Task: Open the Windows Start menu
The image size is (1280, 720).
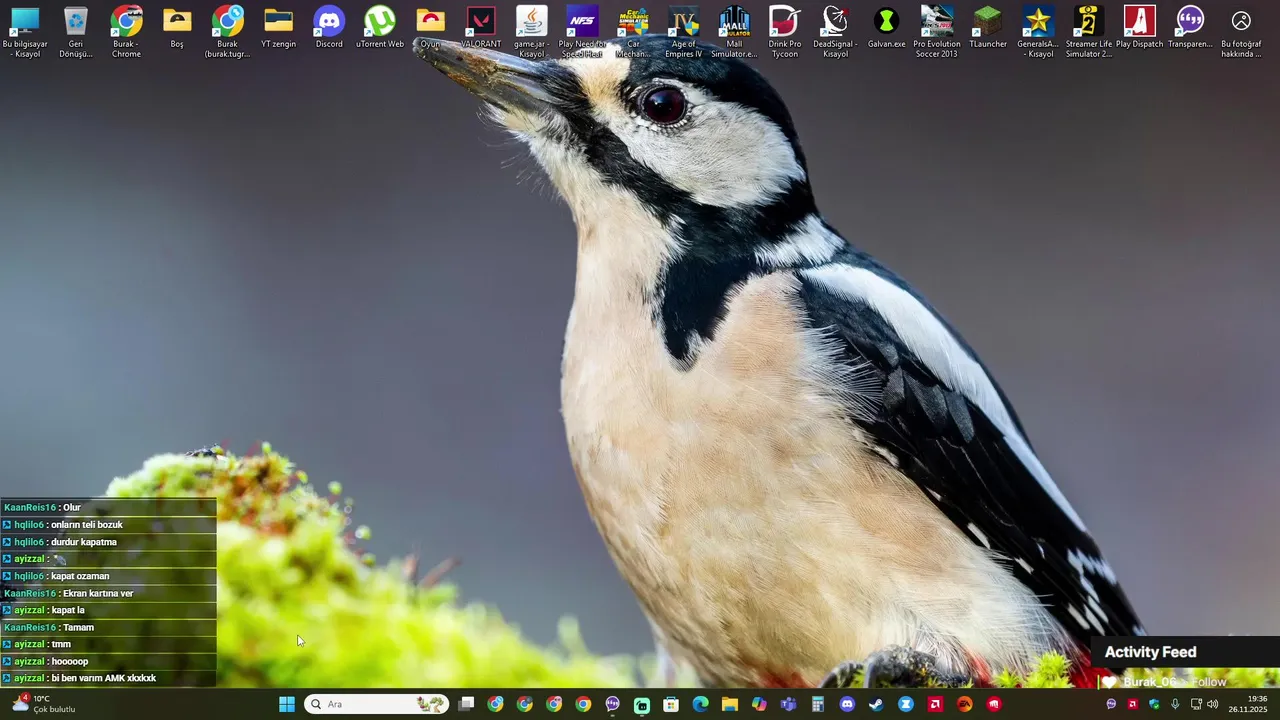Action: [287, 704]
